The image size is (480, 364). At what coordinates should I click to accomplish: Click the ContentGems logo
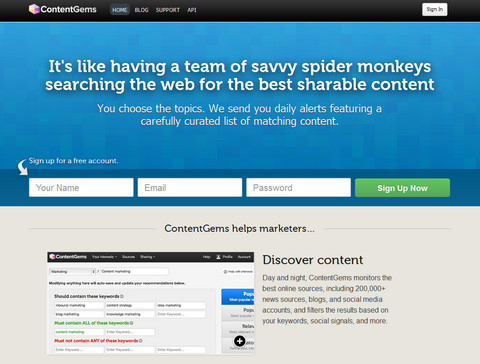coord(62,9)
